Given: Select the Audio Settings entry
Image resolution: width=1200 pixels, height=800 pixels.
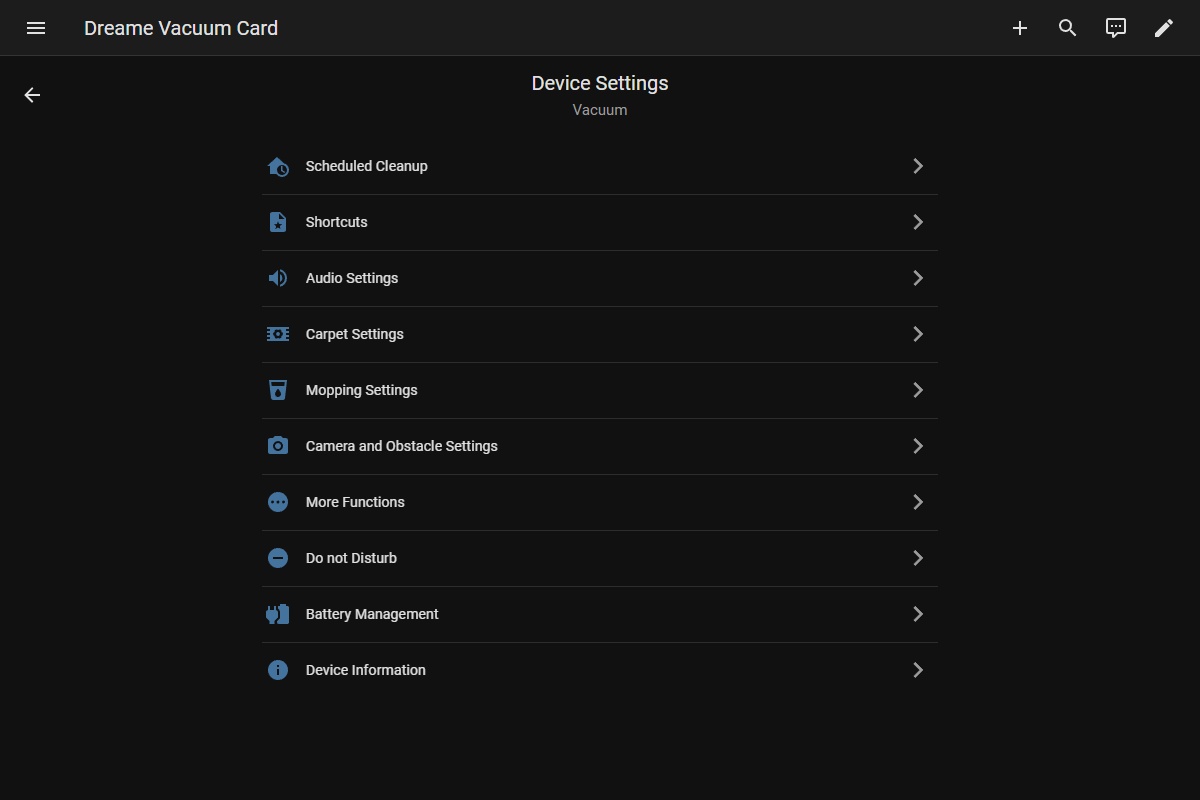Looking at the screenshot, I should point(600,278).
